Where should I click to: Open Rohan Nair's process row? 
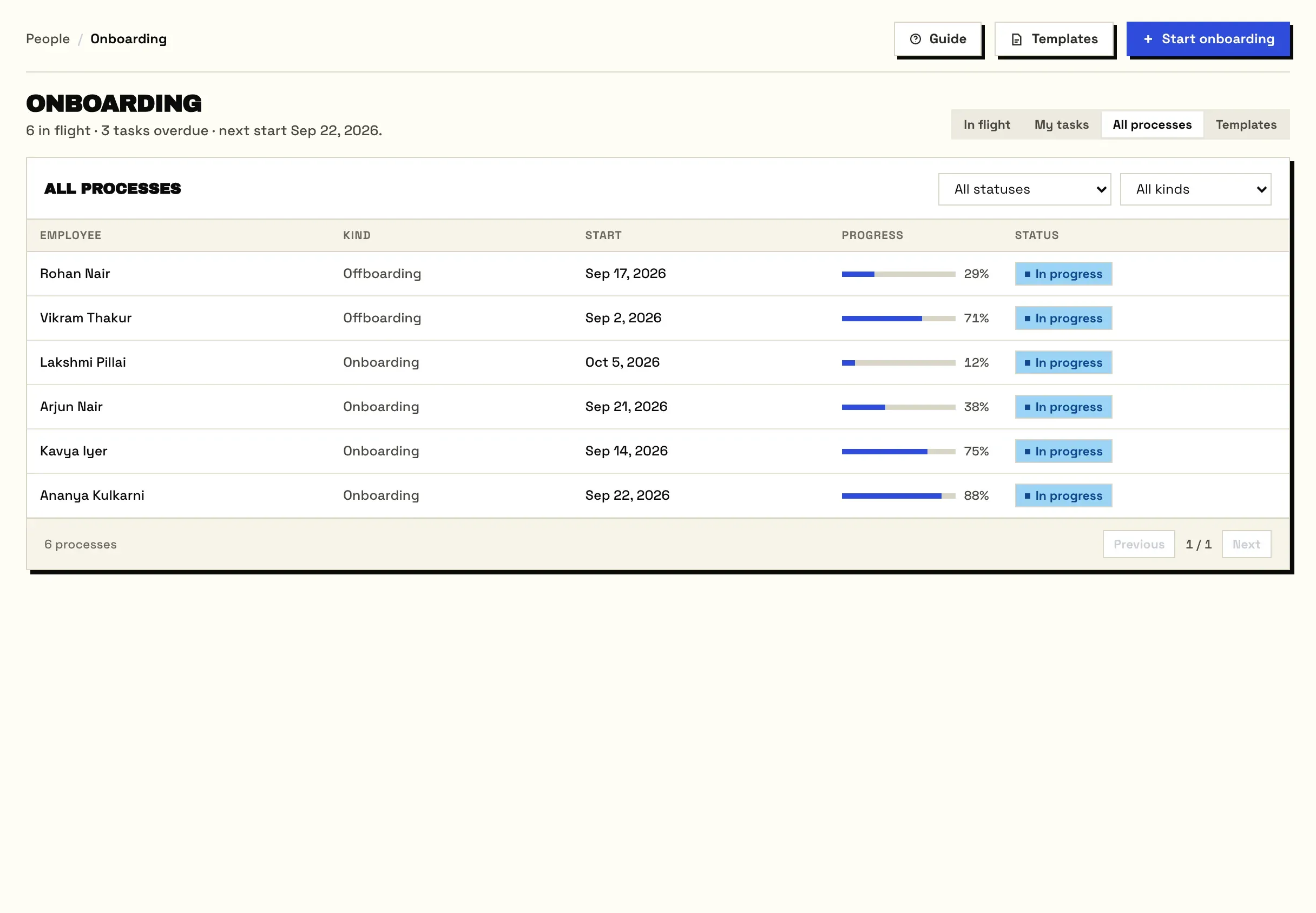658,274
